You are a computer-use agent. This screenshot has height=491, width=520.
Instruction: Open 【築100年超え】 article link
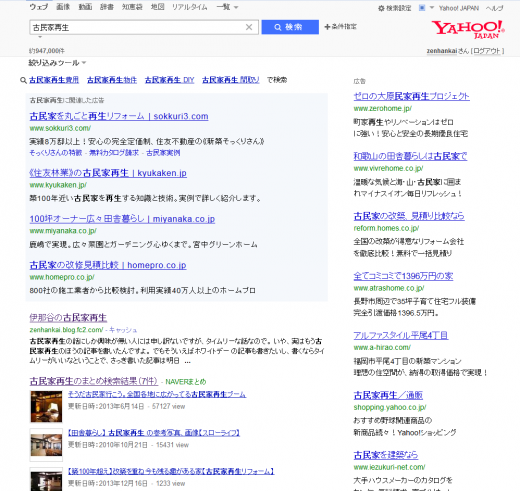[171, 472]
